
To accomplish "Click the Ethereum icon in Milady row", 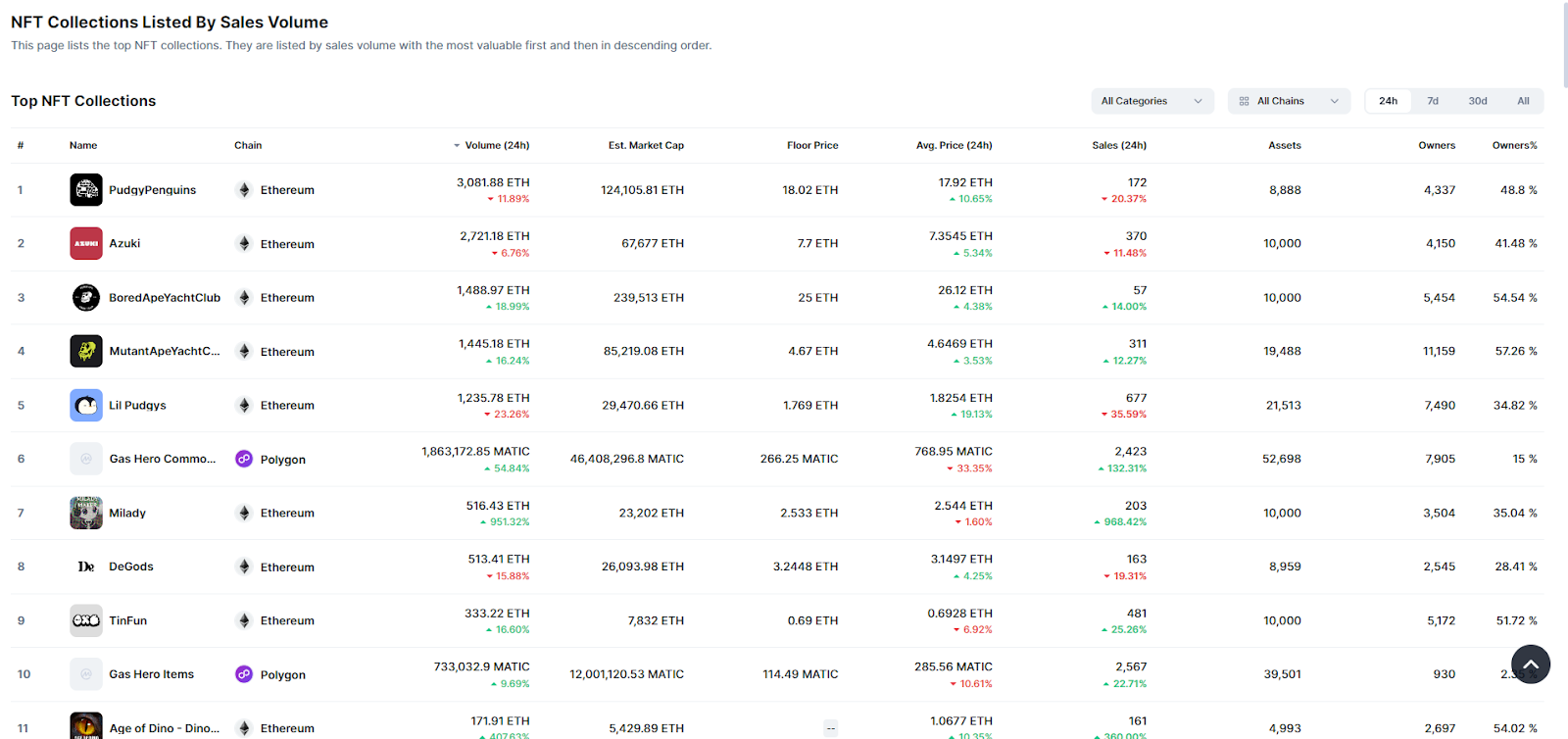I will (244, 513).
